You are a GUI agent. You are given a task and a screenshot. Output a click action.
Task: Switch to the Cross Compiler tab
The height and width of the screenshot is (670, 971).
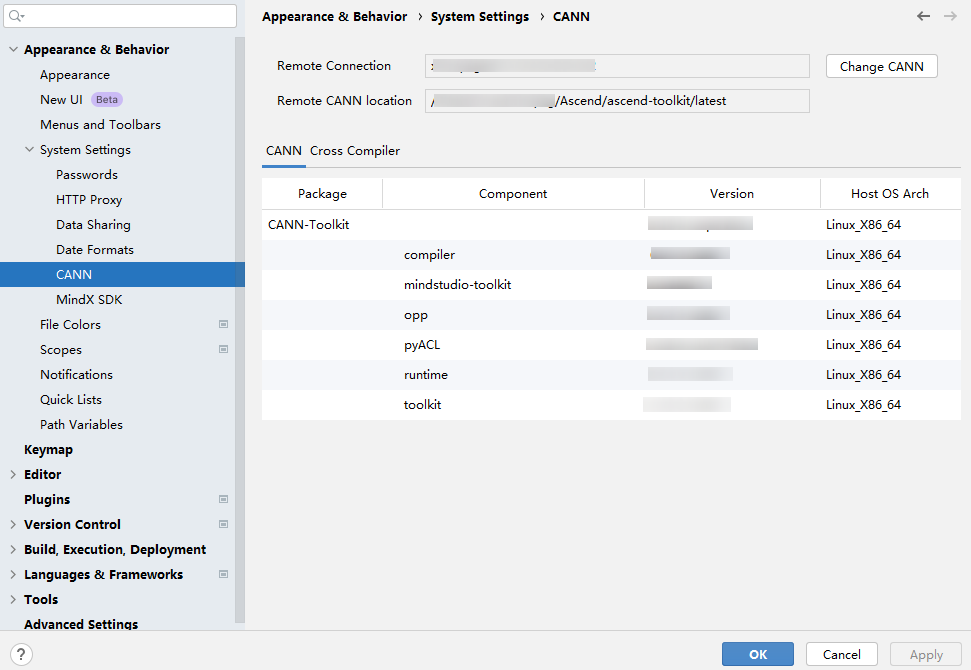[355, 151]
